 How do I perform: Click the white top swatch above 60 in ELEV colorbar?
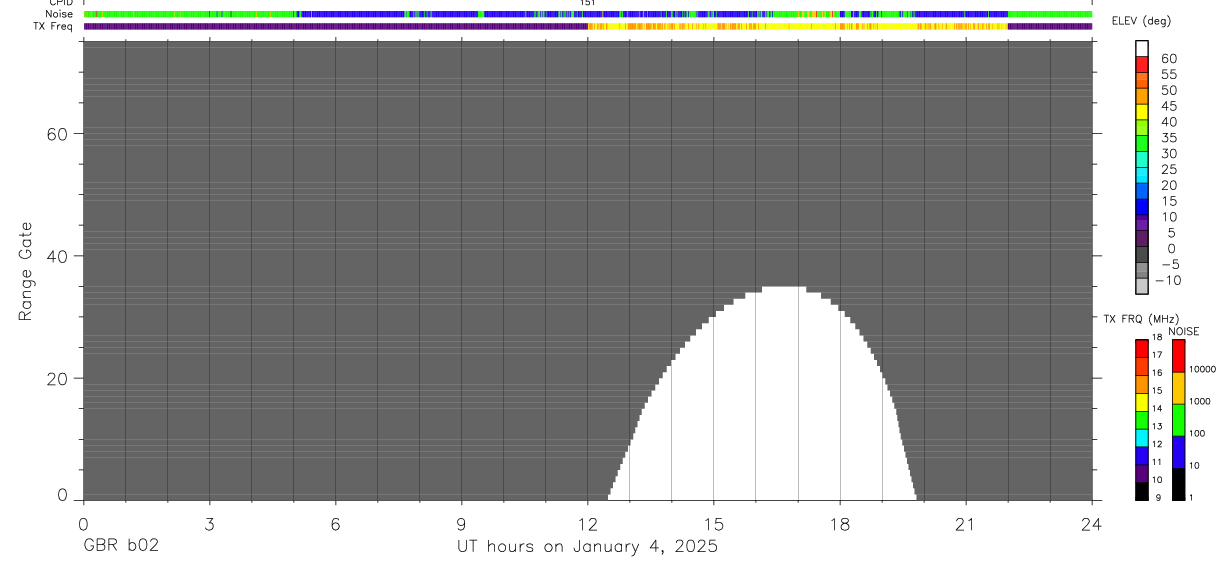click(x=1142, y=49)
